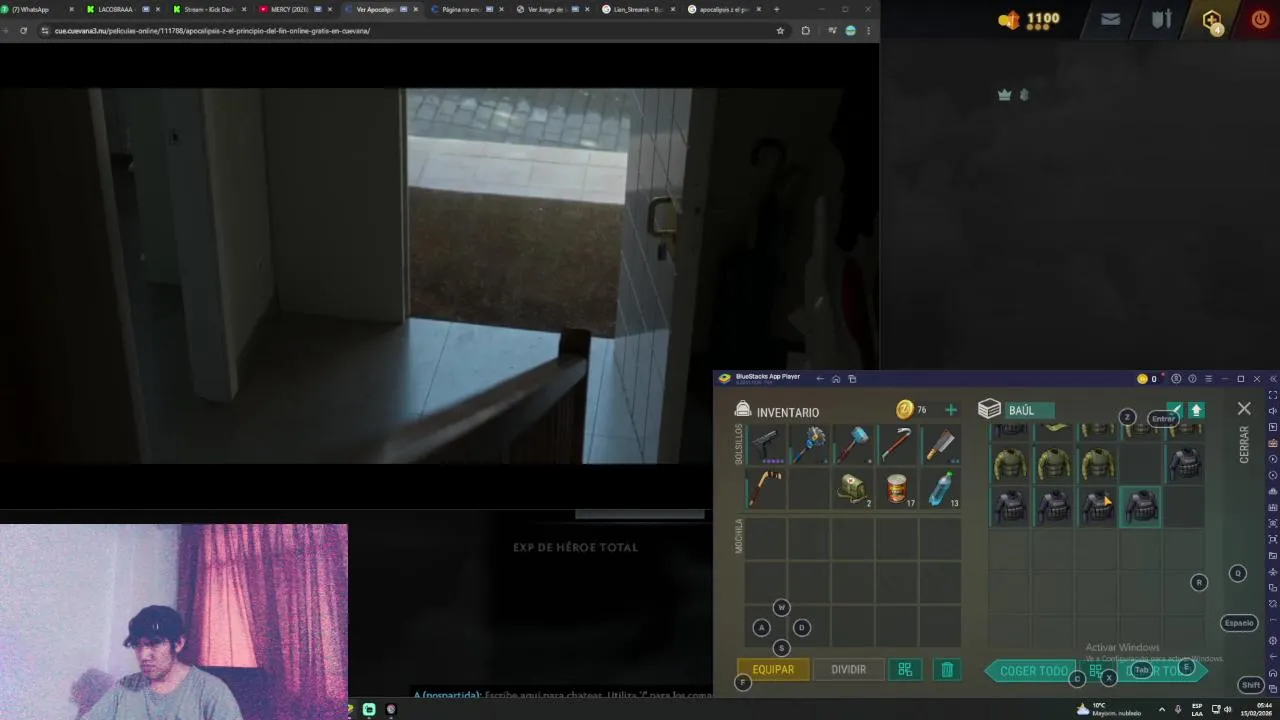Select the highlighted black vest in chest
Screen dimensions: 1280x720
click(1141, 507)
